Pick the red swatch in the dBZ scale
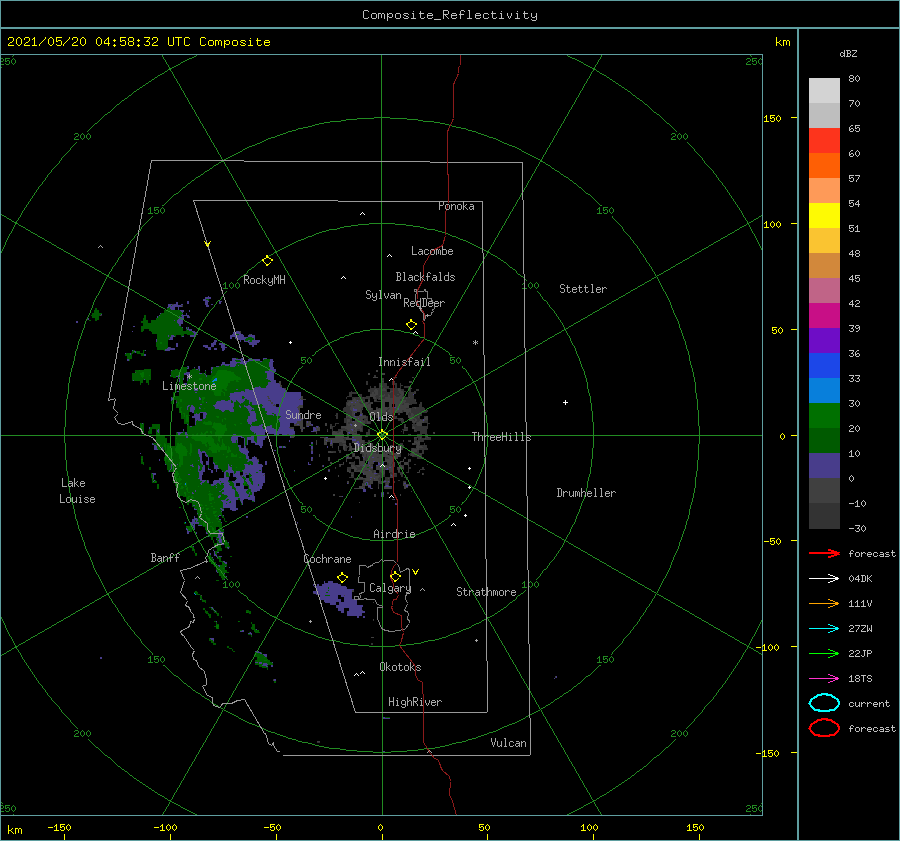Image resolution: width=900 pixels, height=841 pixels. click(x=824, y=141)
